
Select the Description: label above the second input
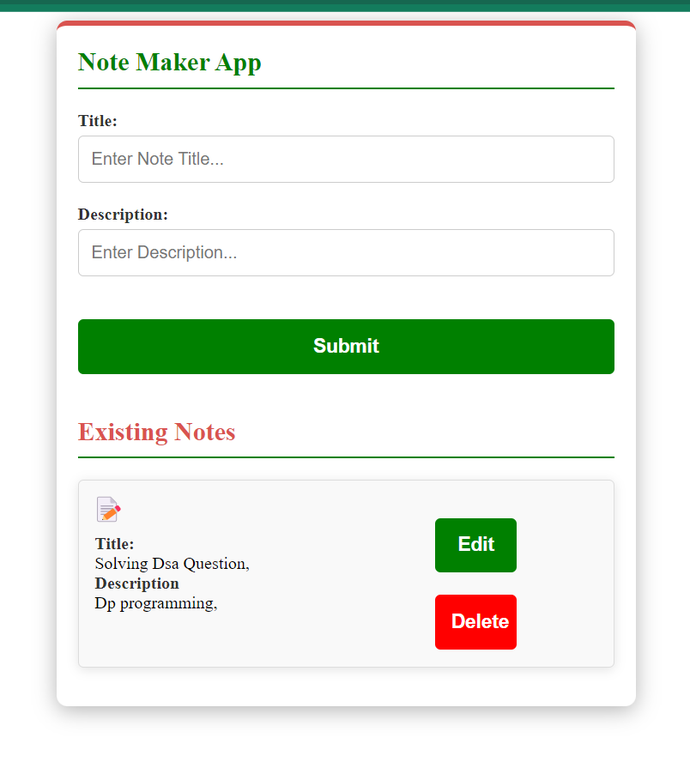tap(123, 215)
